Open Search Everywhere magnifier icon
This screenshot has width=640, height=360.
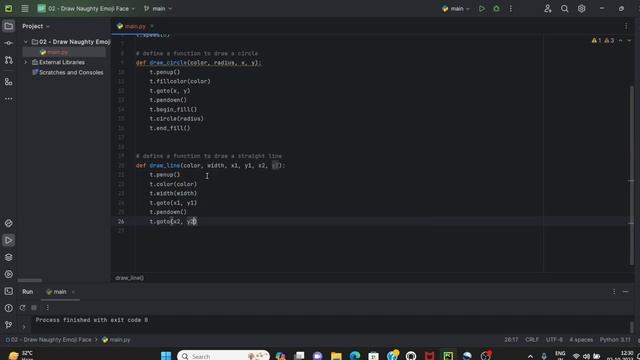[x=564, y=9]
